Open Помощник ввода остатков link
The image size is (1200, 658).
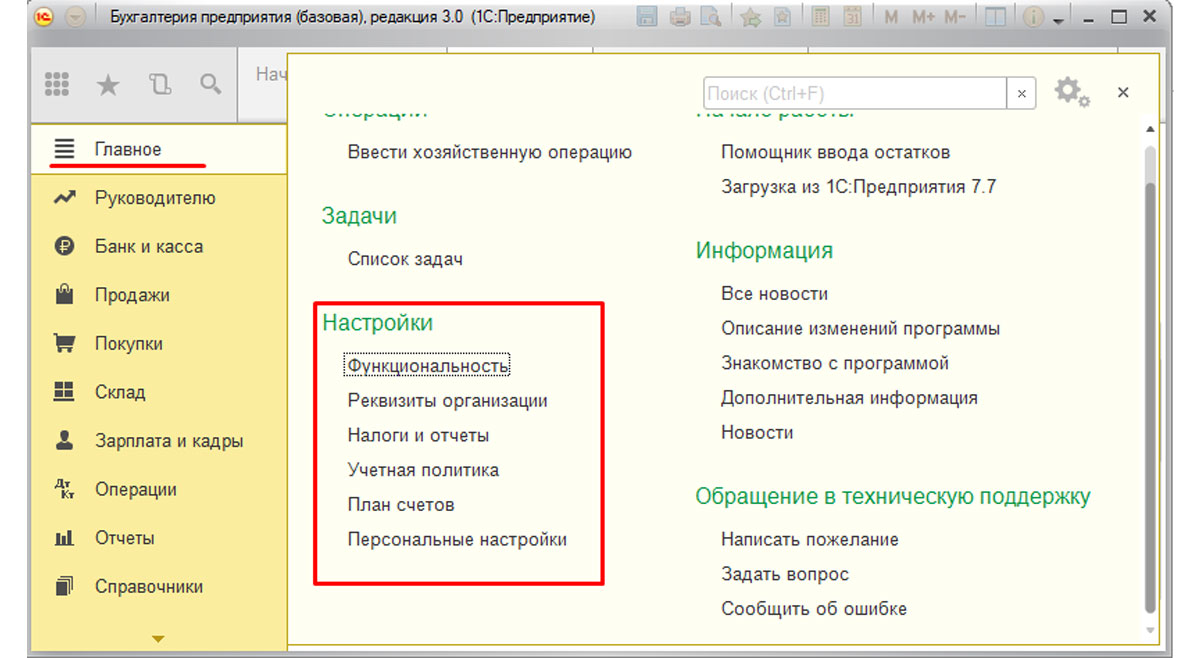(836, 153)
